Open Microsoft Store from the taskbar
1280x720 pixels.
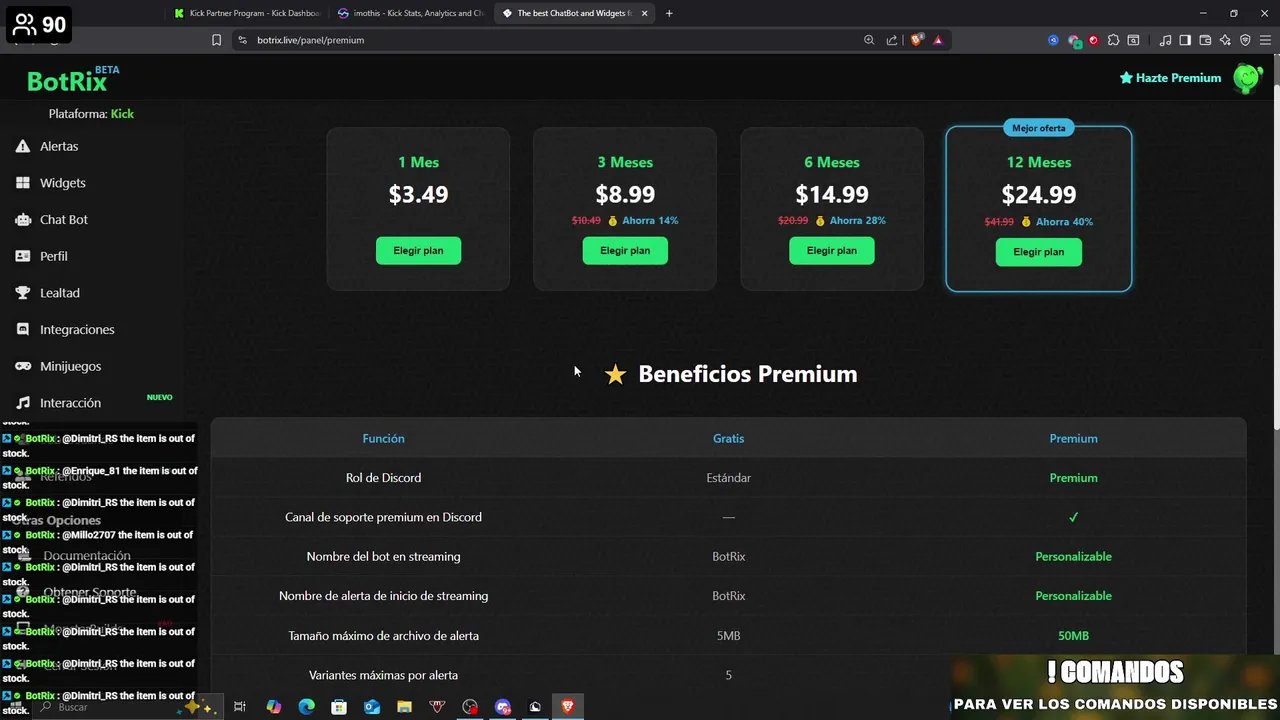click(339, 707)
